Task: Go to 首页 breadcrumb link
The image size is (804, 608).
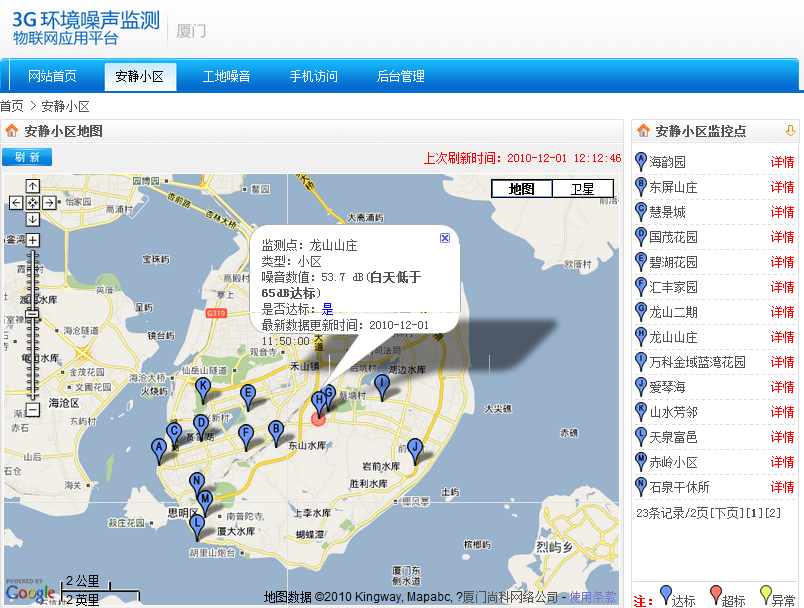Action: click(x=12, y=106)
